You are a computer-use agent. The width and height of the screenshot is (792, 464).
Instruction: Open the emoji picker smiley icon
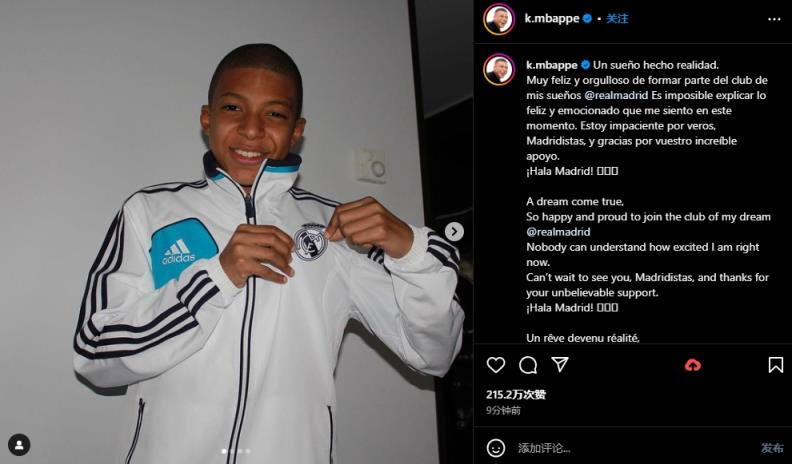tap(496, 448)
